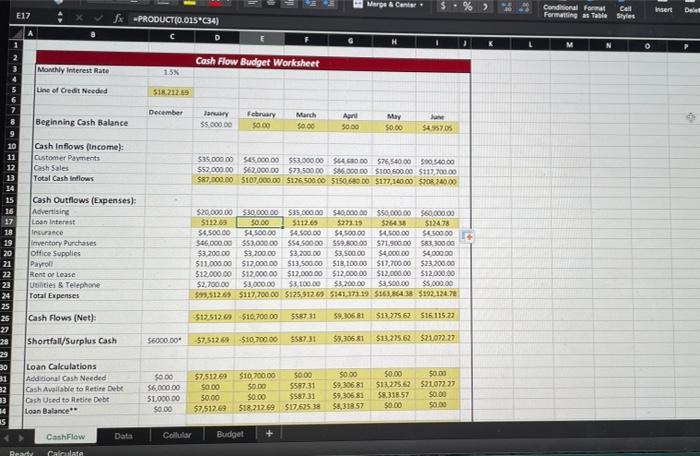
Task: Switch to the Data sheet tab
Action: [123, 435]
